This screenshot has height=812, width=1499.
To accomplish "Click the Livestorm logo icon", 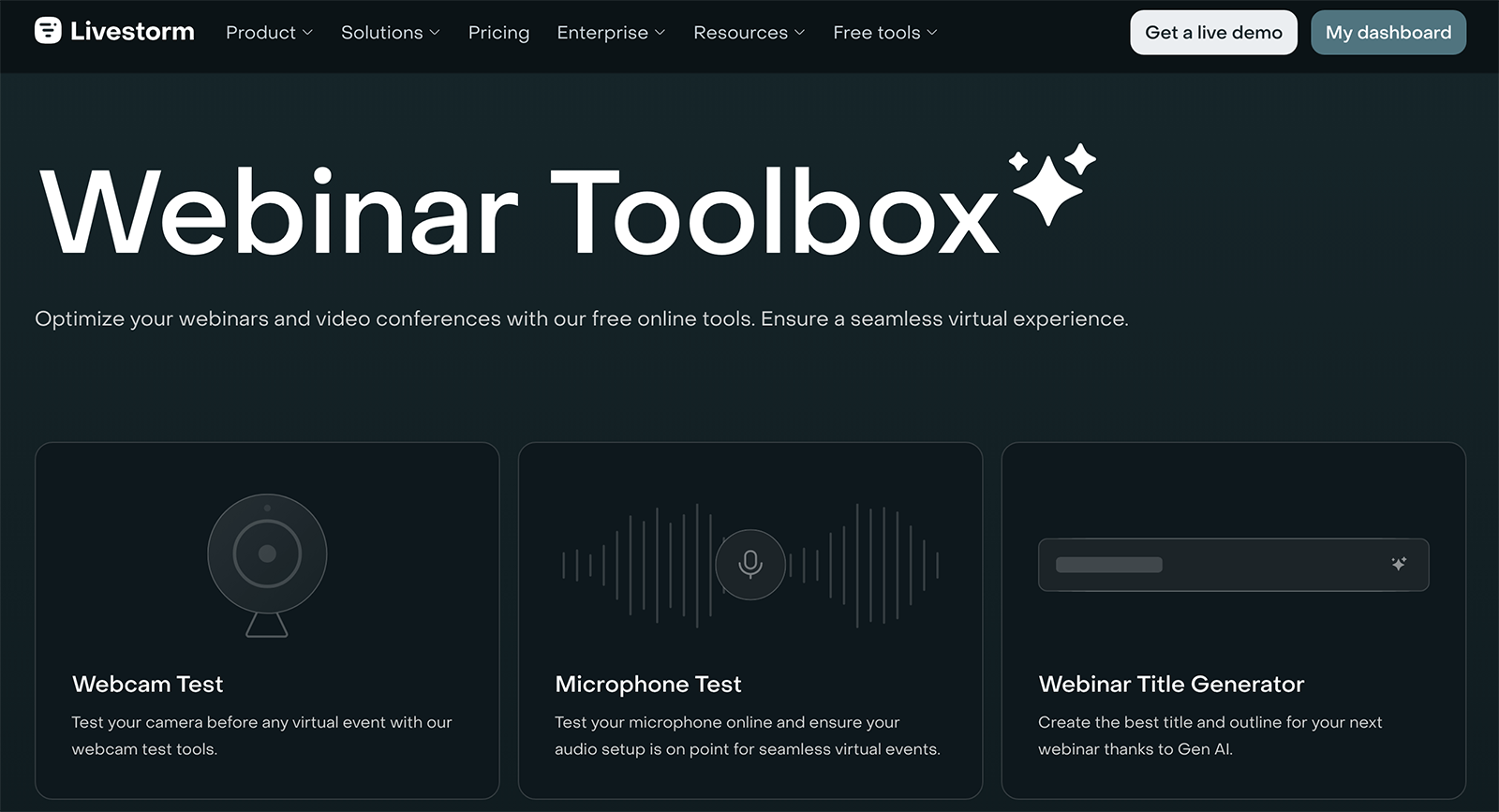I will pos(48,31).
